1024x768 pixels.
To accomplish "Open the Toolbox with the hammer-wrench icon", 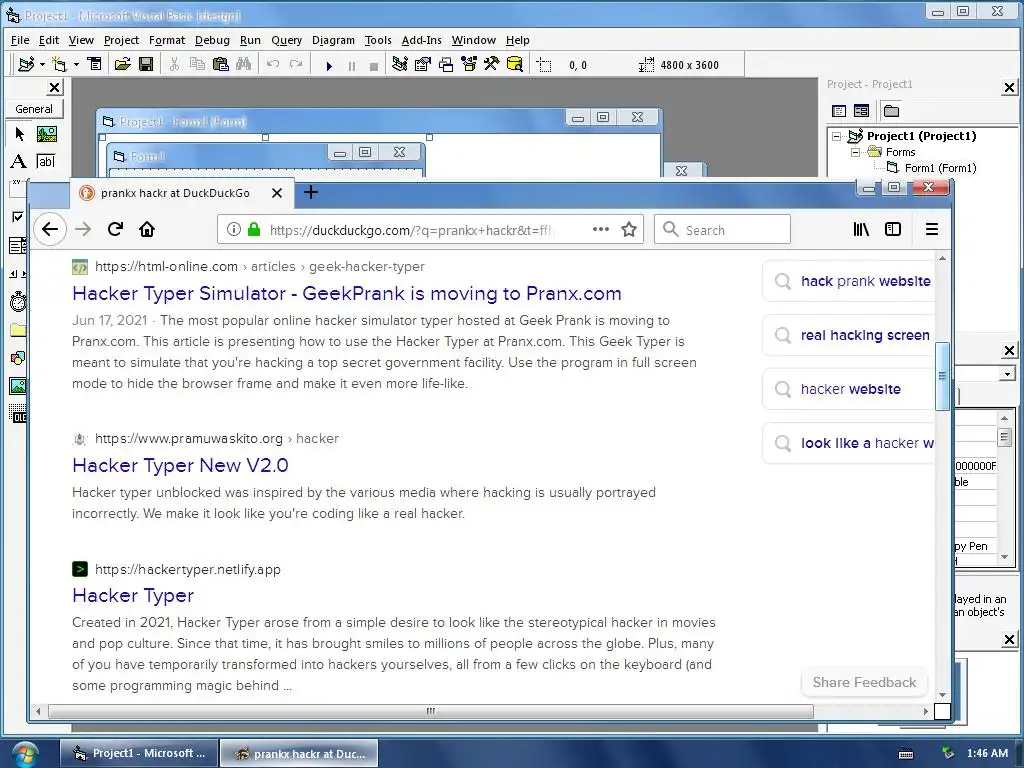I will tap(492, 64).
